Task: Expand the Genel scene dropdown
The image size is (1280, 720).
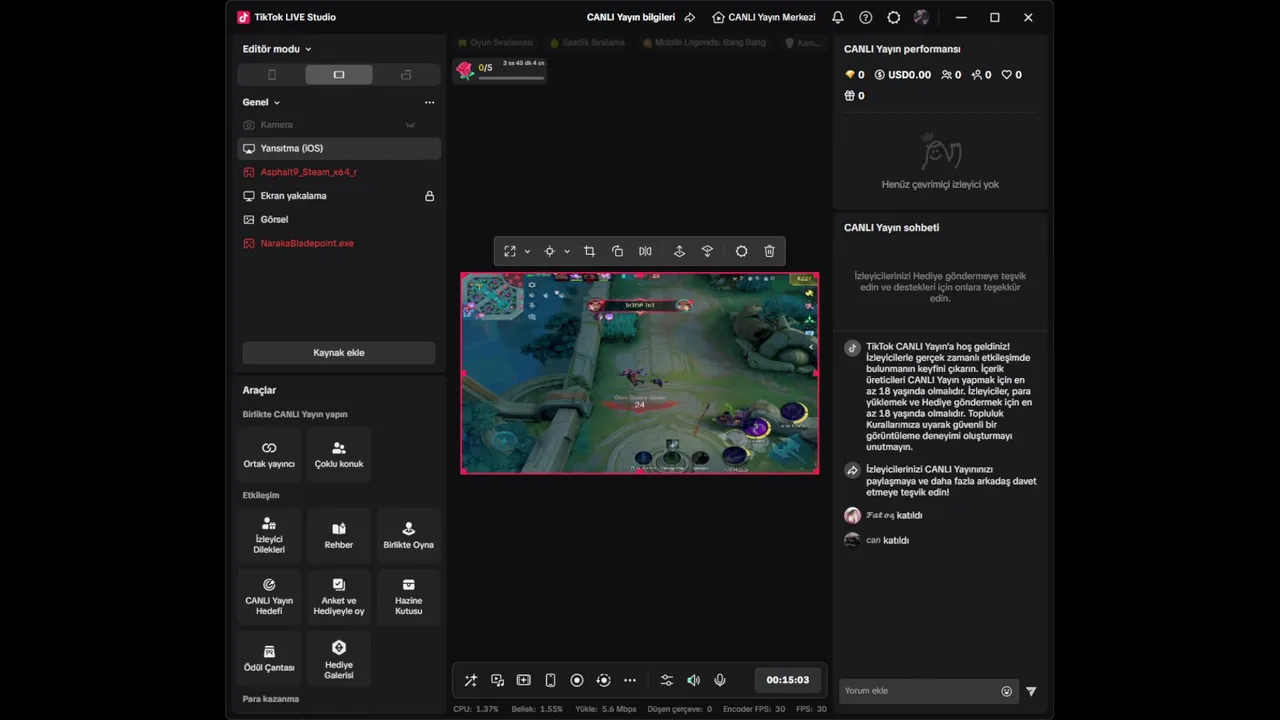Action: coord(261,102)
